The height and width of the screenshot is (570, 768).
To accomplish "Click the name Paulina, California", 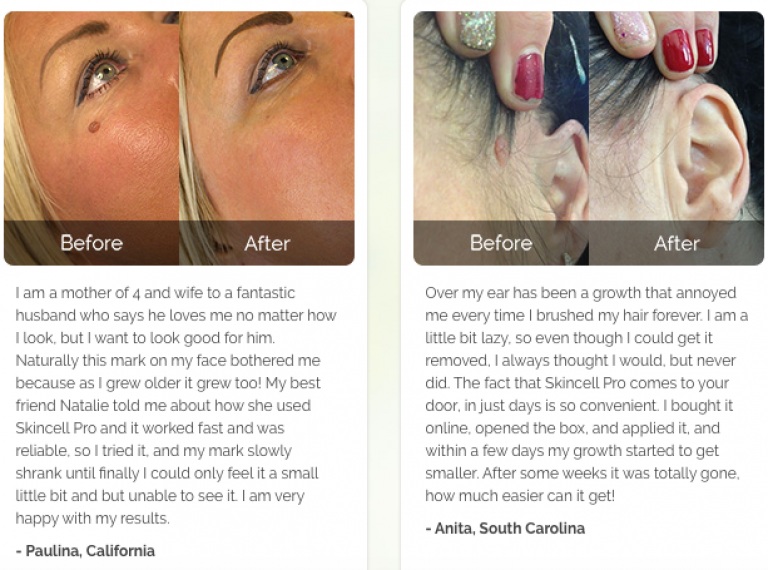I will [85, 551].
